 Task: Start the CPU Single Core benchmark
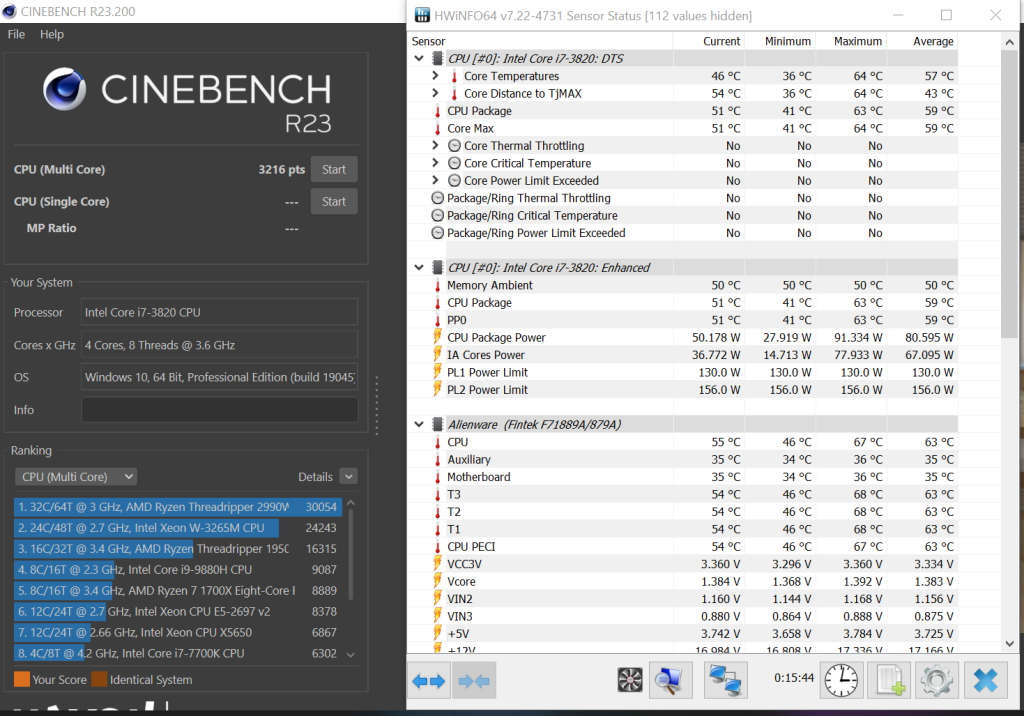pos(334,201)
